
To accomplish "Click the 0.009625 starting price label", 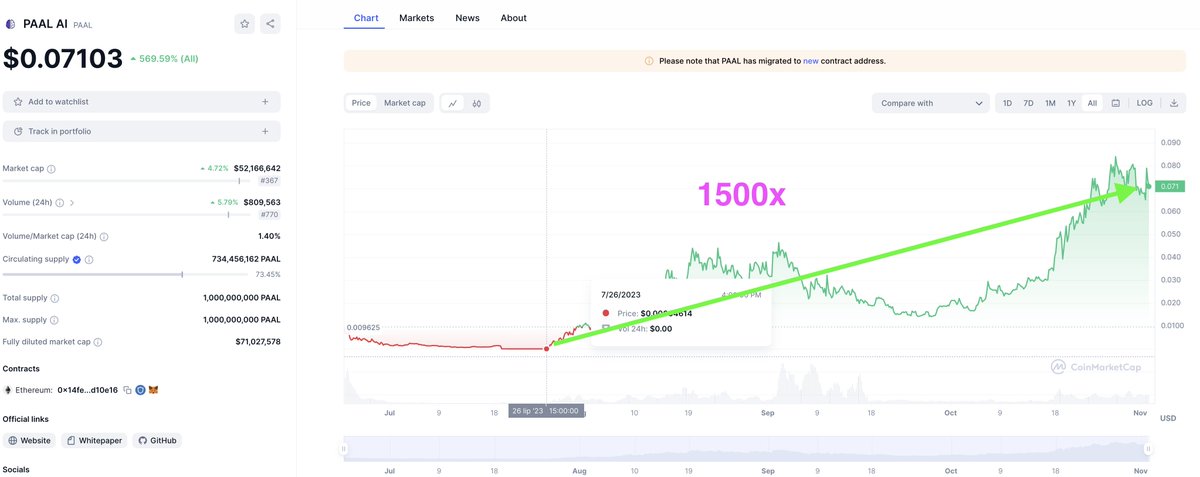I will tap(362, 327).
